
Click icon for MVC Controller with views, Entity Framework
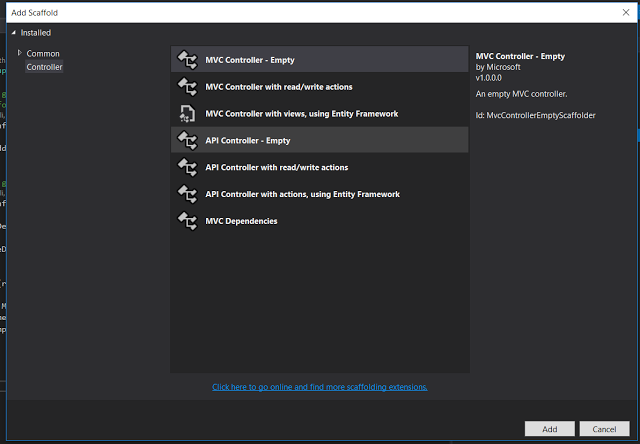click(187, 113)
